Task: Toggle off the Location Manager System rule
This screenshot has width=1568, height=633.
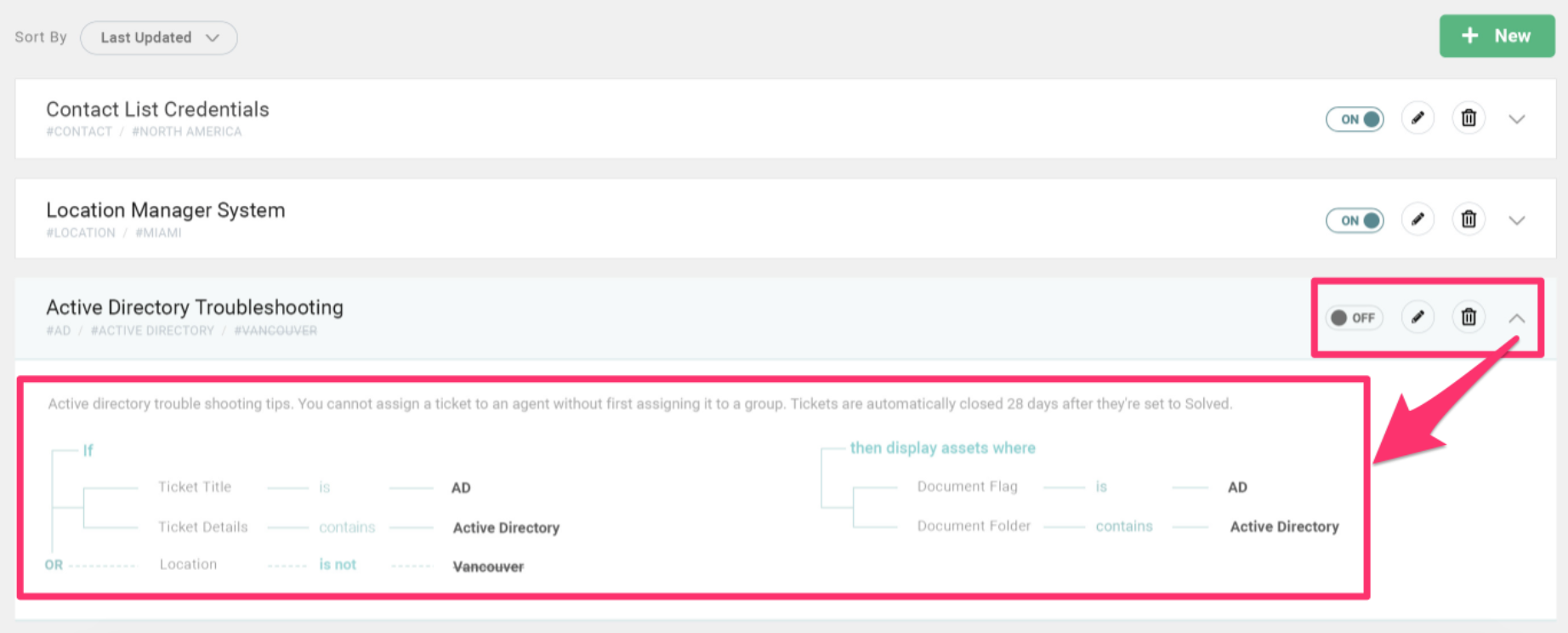Action: [1355, 220]
